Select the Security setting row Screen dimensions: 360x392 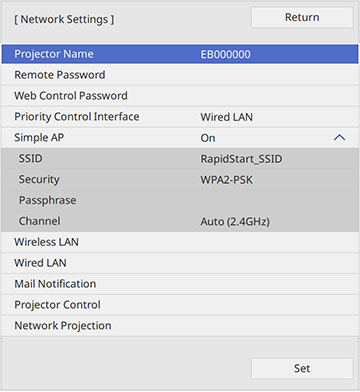[180, 180]
